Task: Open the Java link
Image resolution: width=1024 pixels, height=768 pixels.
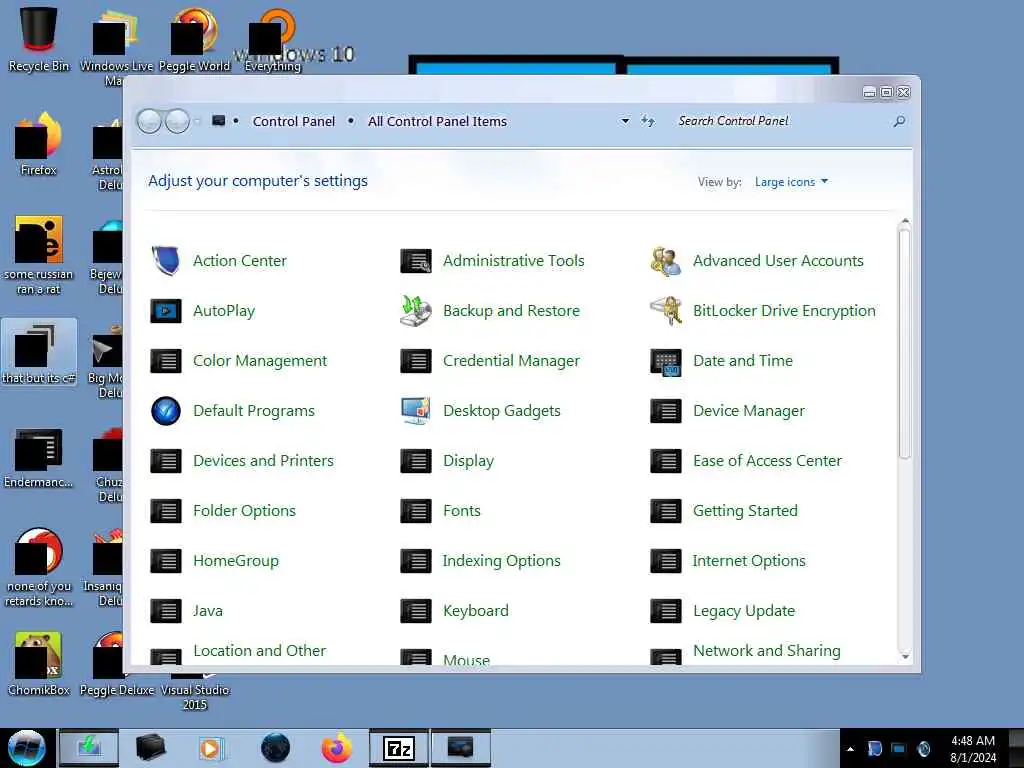Action: 208,611
